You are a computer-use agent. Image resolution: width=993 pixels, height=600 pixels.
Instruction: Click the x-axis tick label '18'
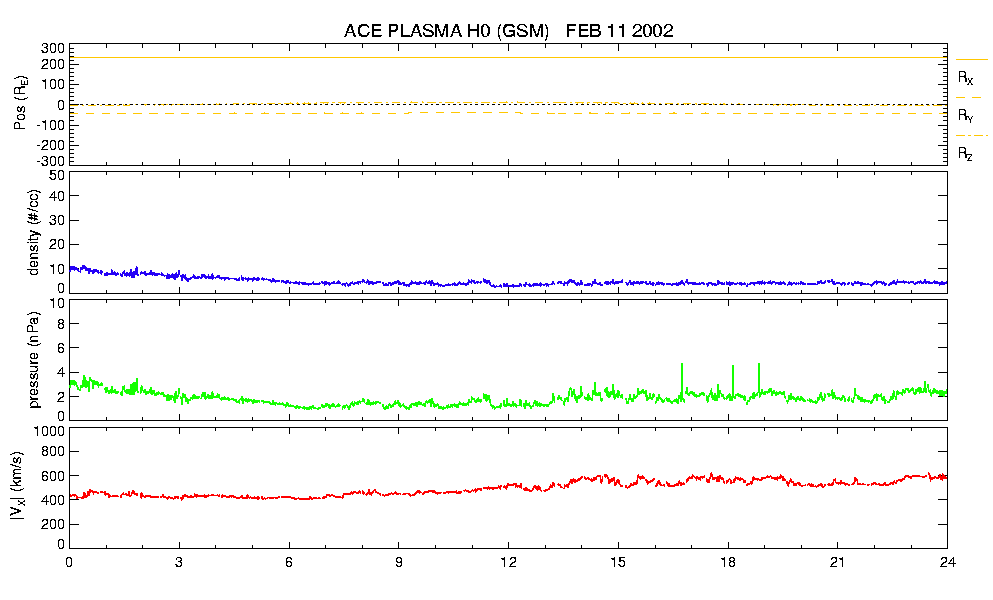coord(728,562)
